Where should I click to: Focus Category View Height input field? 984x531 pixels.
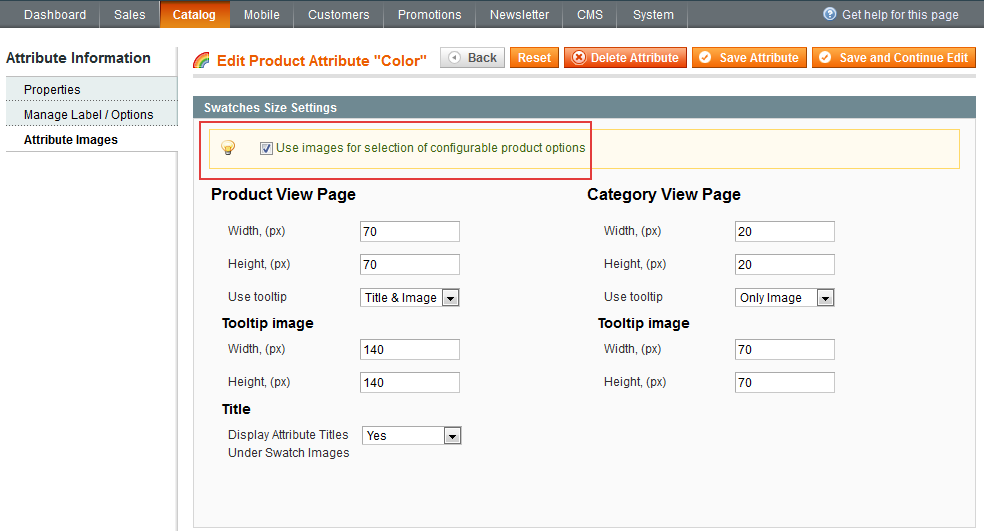tap(784, 265)
